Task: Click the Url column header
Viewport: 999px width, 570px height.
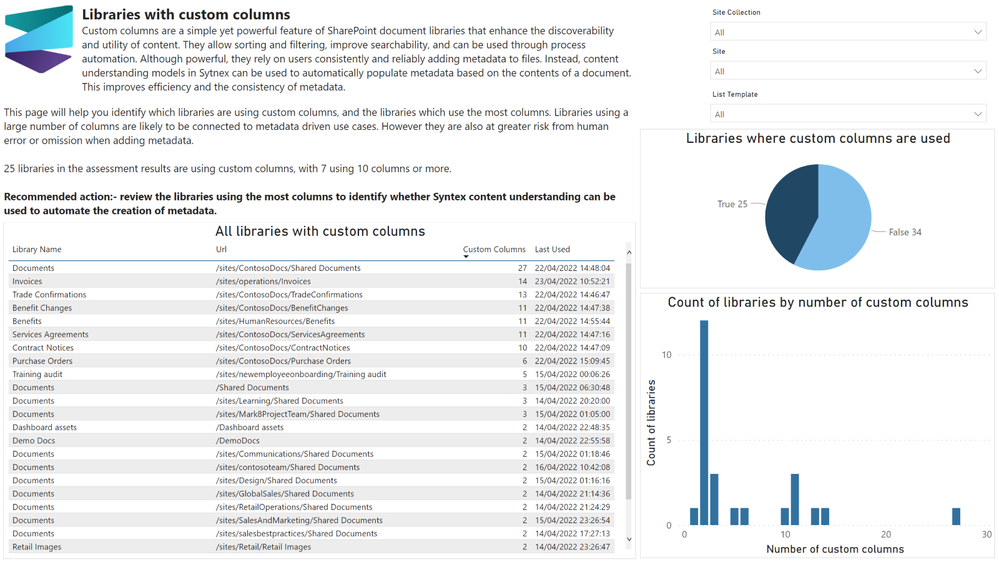Action: 221,250
